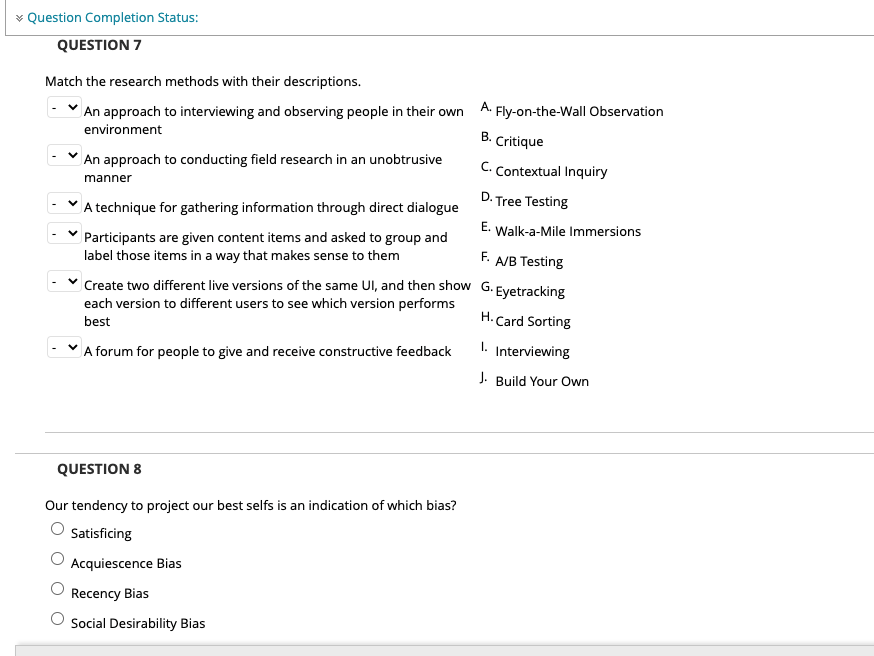Image resolution: width=874 pixels, height=656 pixels.
Task: Open the dropdown for unobtrusive field research
Action: [64, 154]
